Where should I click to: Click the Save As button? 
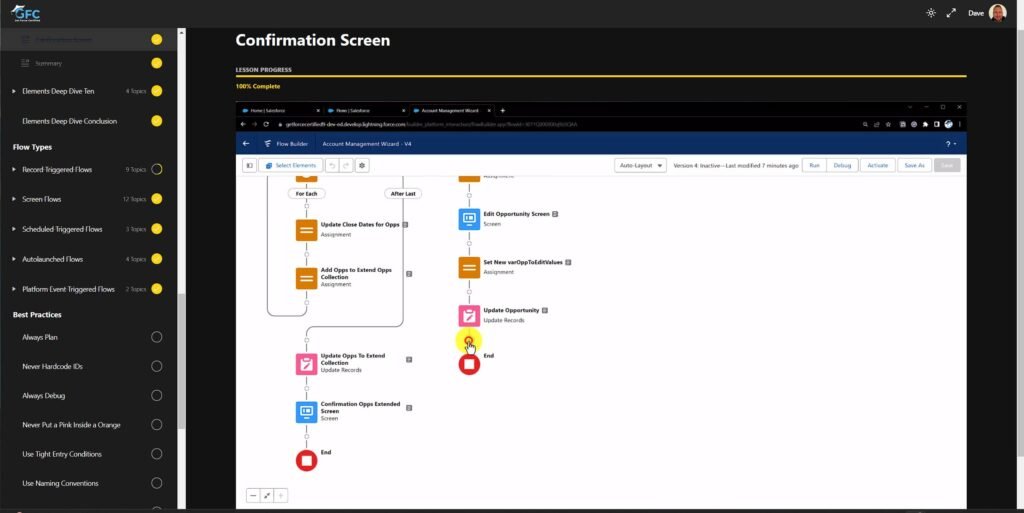(x=914, y=166)
